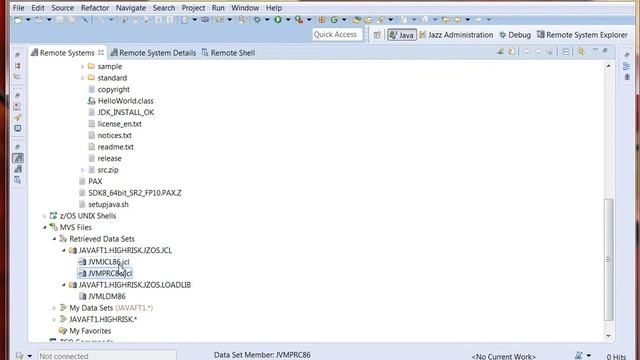Expand the My Data Sets filter
Image resolution: width=640 pixels, height=360 pixels.
pyautogui.click(x=54, y=308)
